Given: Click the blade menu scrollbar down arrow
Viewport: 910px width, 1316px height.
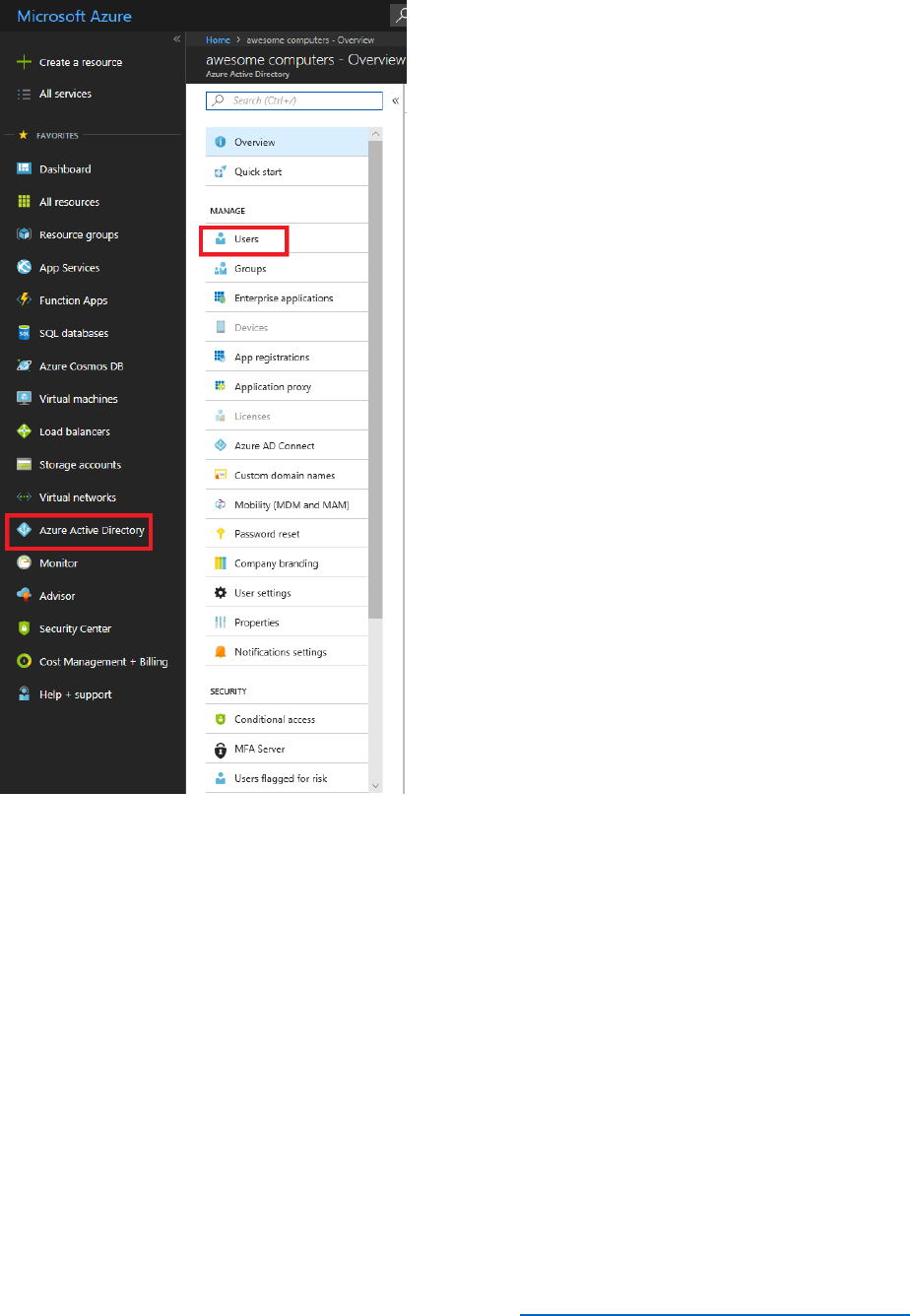Looking at the screenshot, I should [375, 786].
